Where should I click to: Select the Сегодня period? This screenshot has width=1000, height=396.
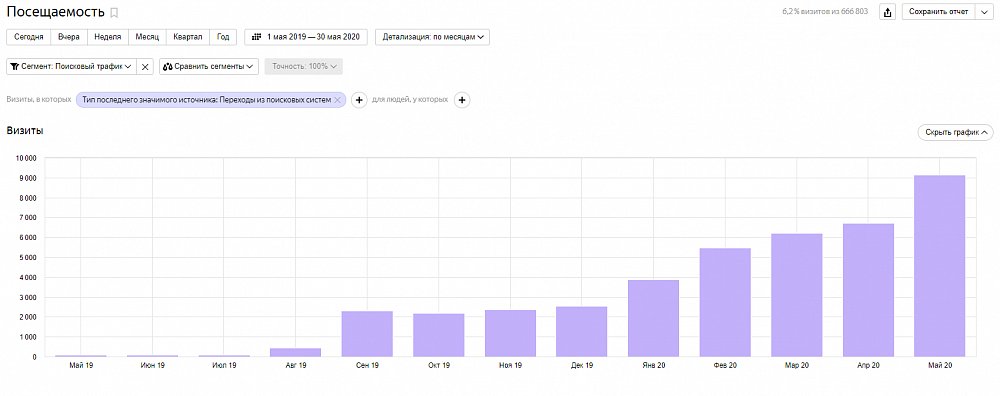(29, 37)
